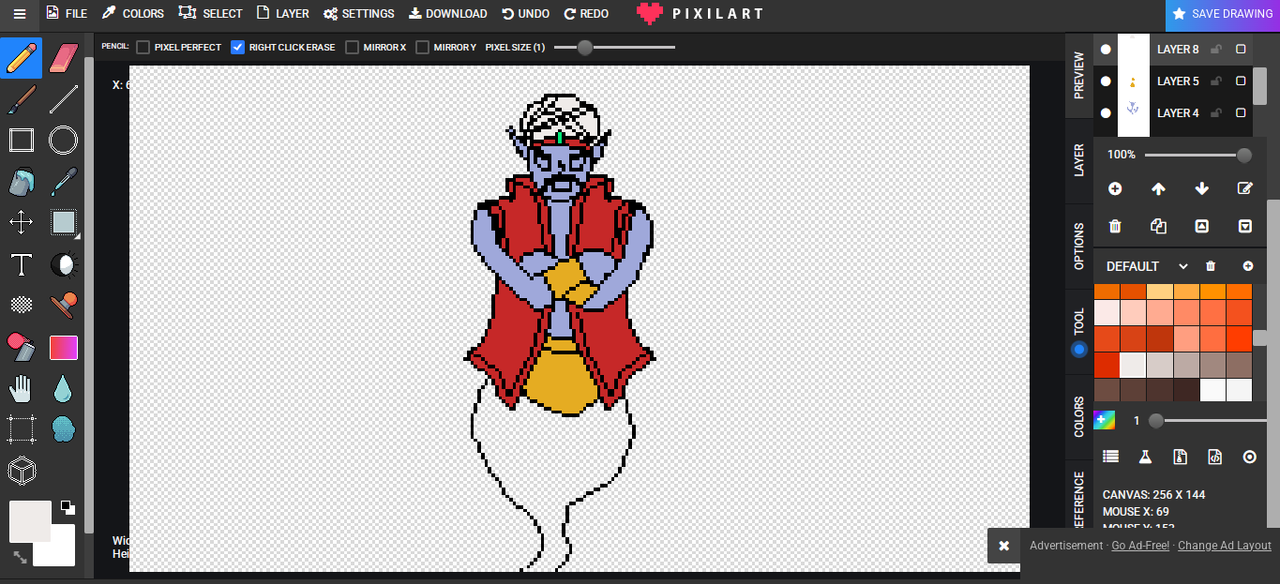The image size is (1280, 584).
Task: Click the Save Drawing button
Action: 1223,15
